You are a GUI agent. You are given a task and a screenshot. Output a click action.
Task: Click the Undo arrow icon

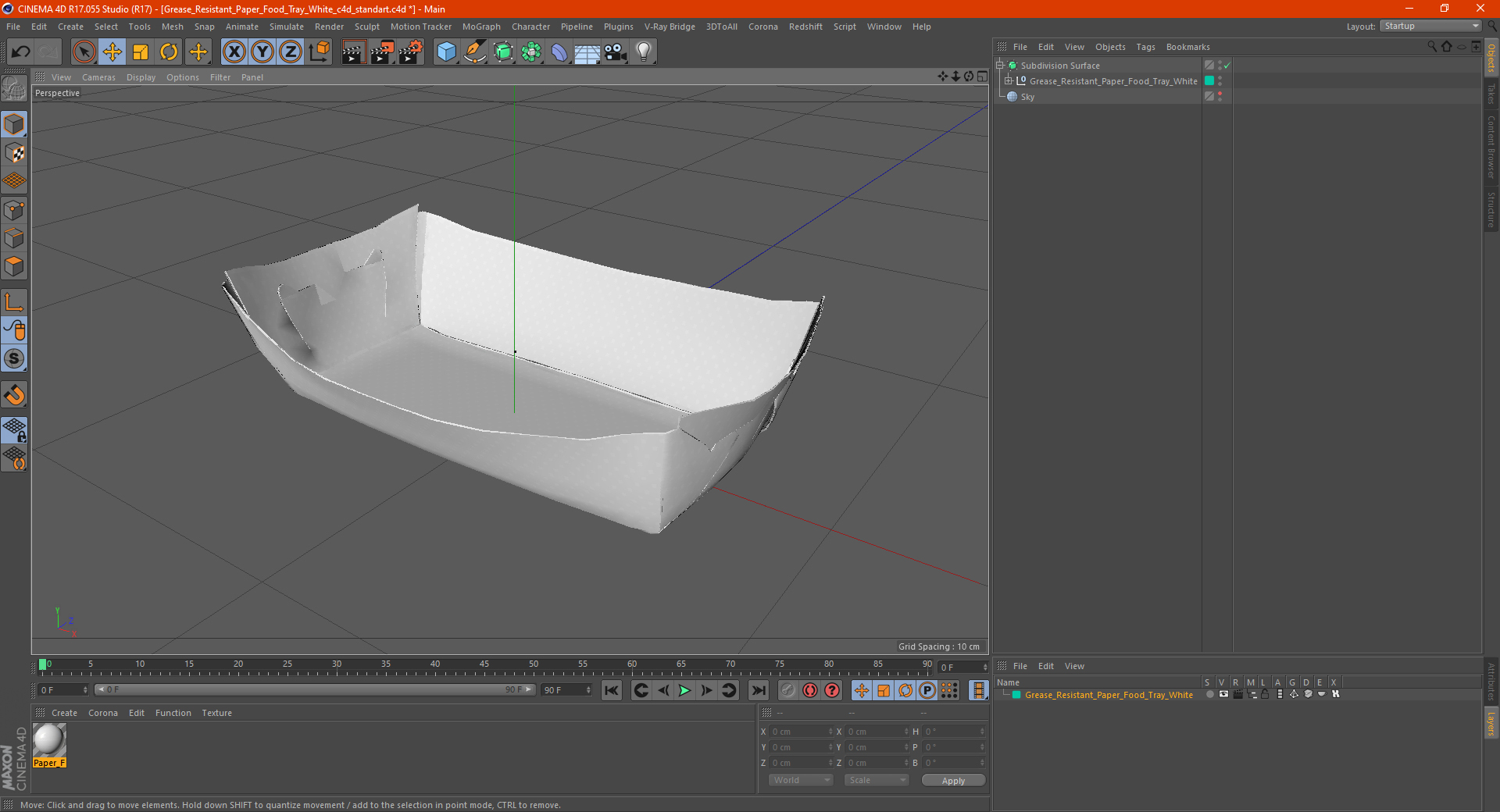point(21,52)
